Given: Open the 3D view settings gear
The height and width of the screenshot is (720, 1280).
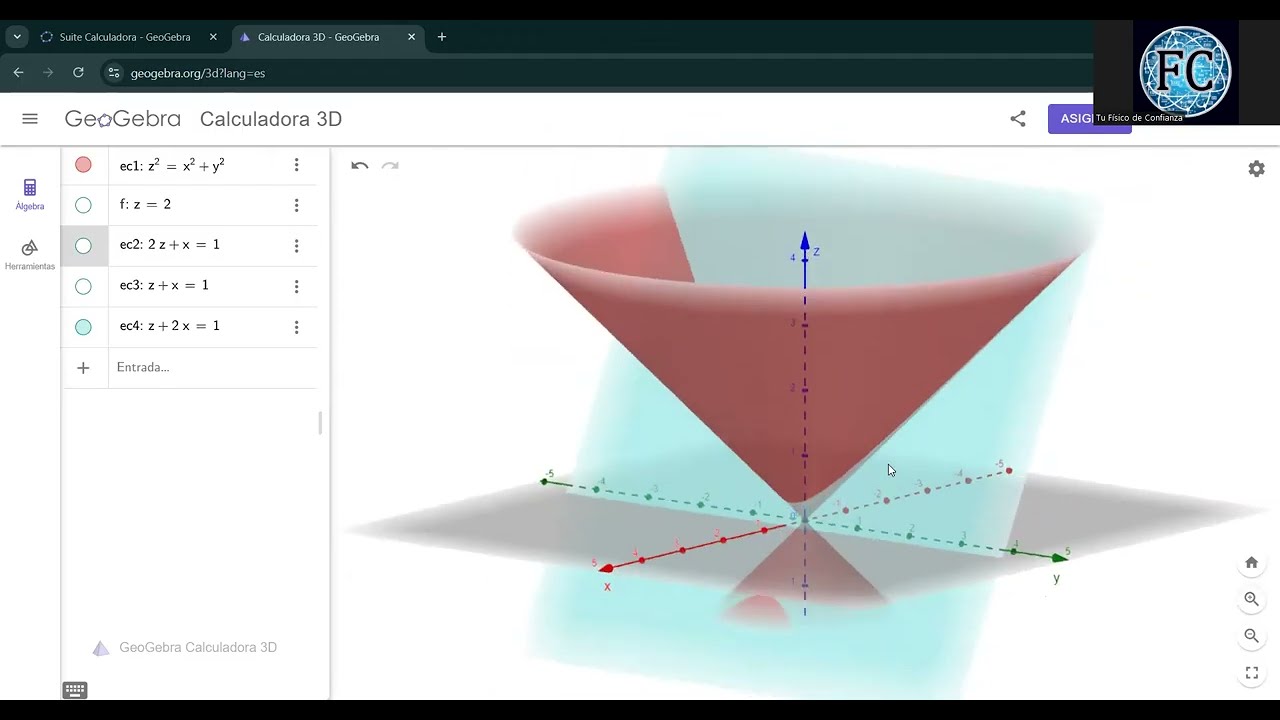Looking at the screenshot, I should tap(1257, 169).
